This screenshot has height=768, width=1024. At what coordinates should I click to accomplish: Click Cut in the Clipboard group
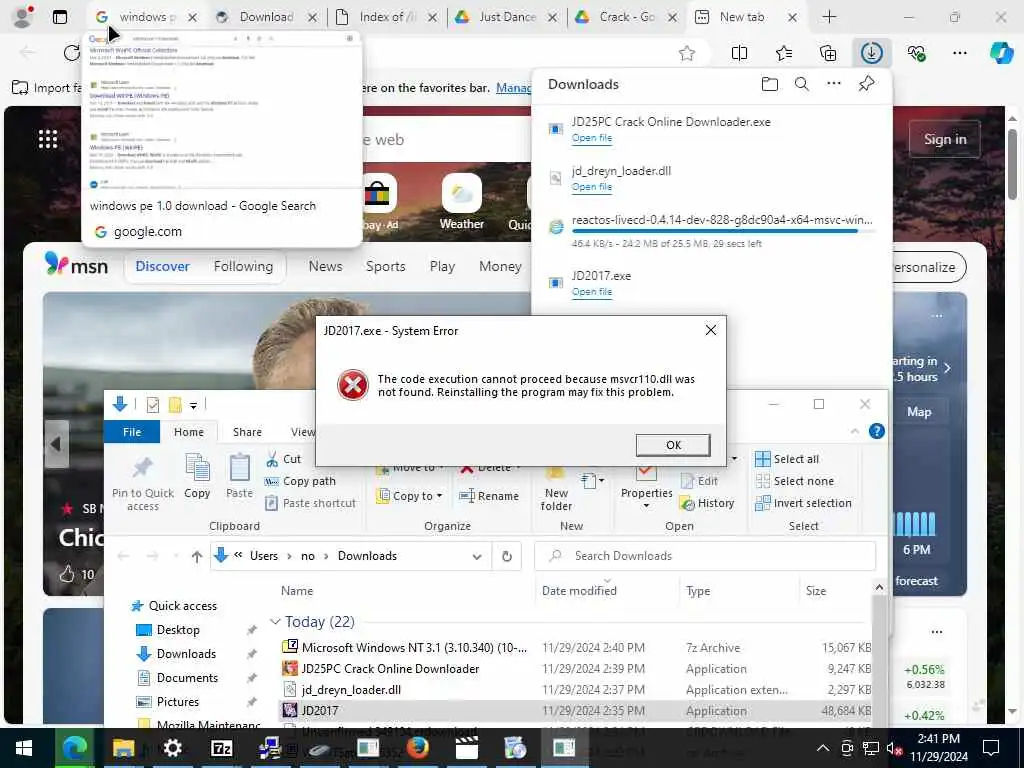click(x=284, y=459)
